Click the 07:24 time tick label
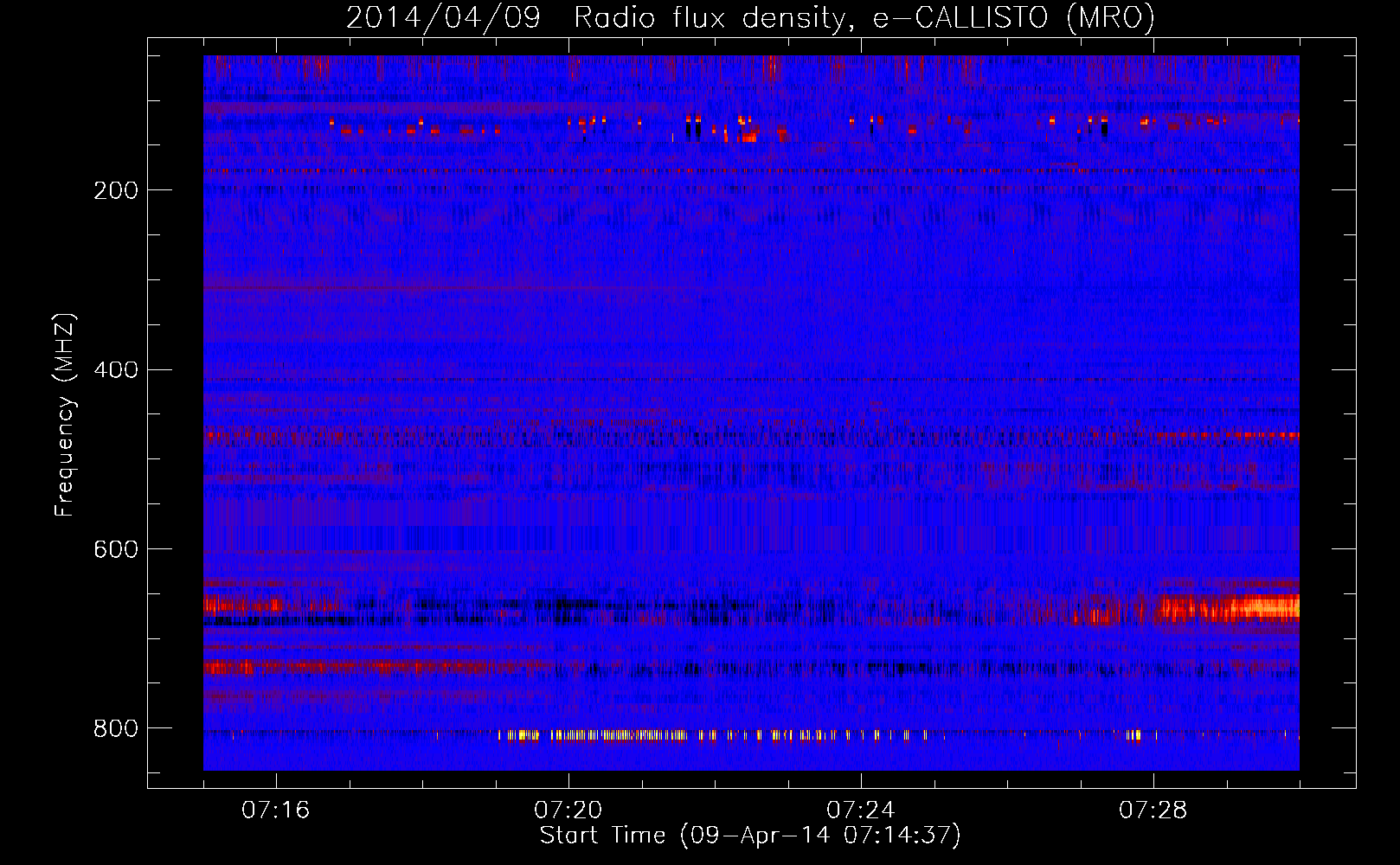Screen dimensions: 1400x865 point(861,810)
